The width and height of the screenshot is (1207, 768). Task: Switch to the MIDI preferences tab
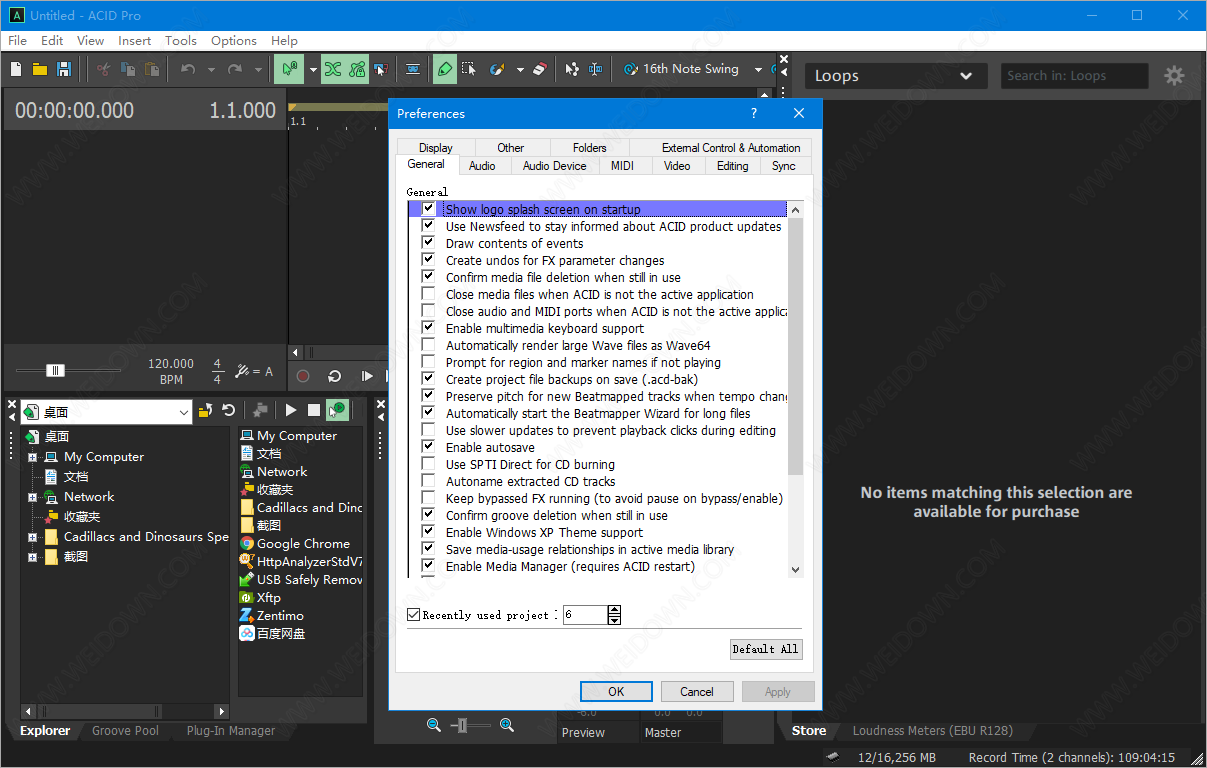[x=623, y=166]
